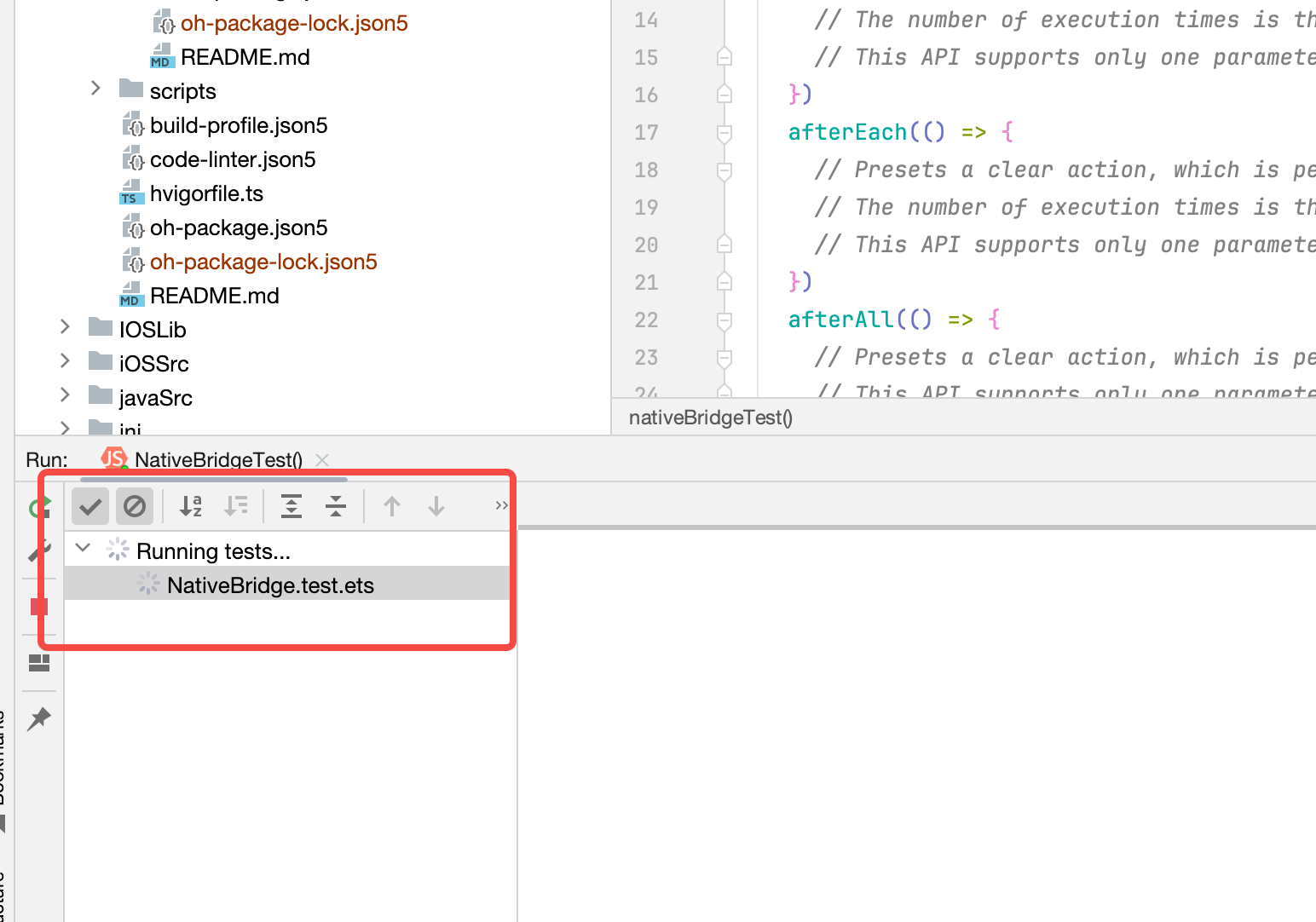Select the javaSrc folder

pos(156,398)
